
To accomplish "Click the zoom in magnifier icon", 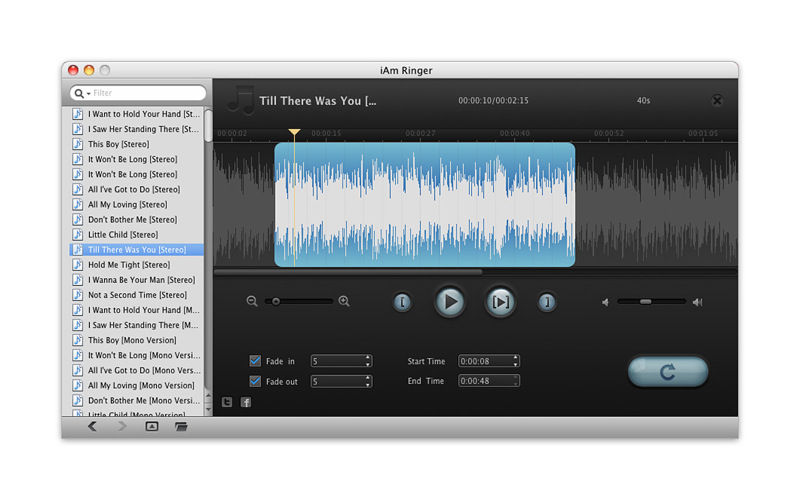I will 344,301.
